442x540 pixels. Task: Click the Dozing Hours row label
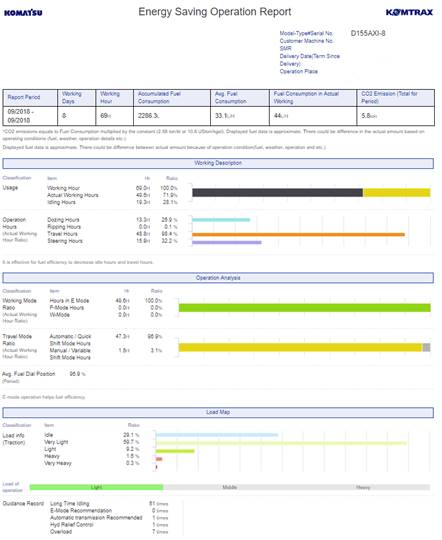click(63, 220)
